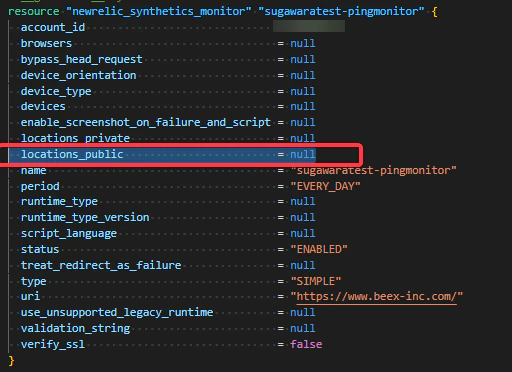Click the account_id attribute
The width and height of the screenshot is (512, 372).
(53, 27)
